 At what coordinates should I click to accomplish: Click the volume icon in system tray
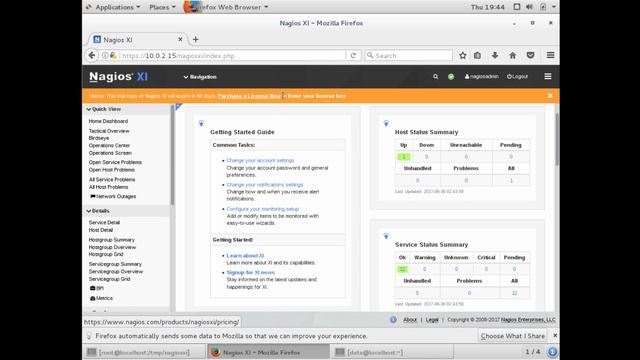pyautogui.click(x=529, y=7)
